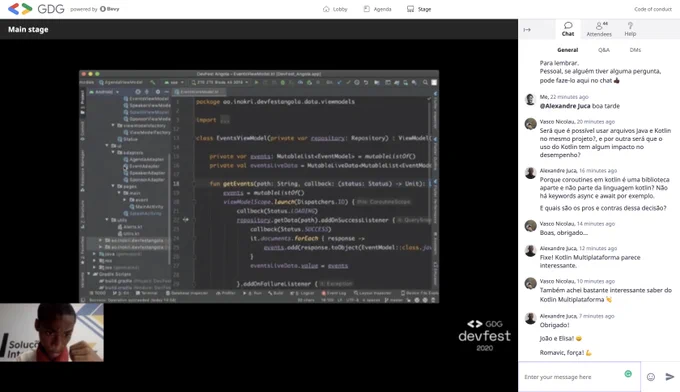Switch to the DMs channel
The height and width of the screenshot is (392, 680).
pyautogui.click(x=635, y=50)
